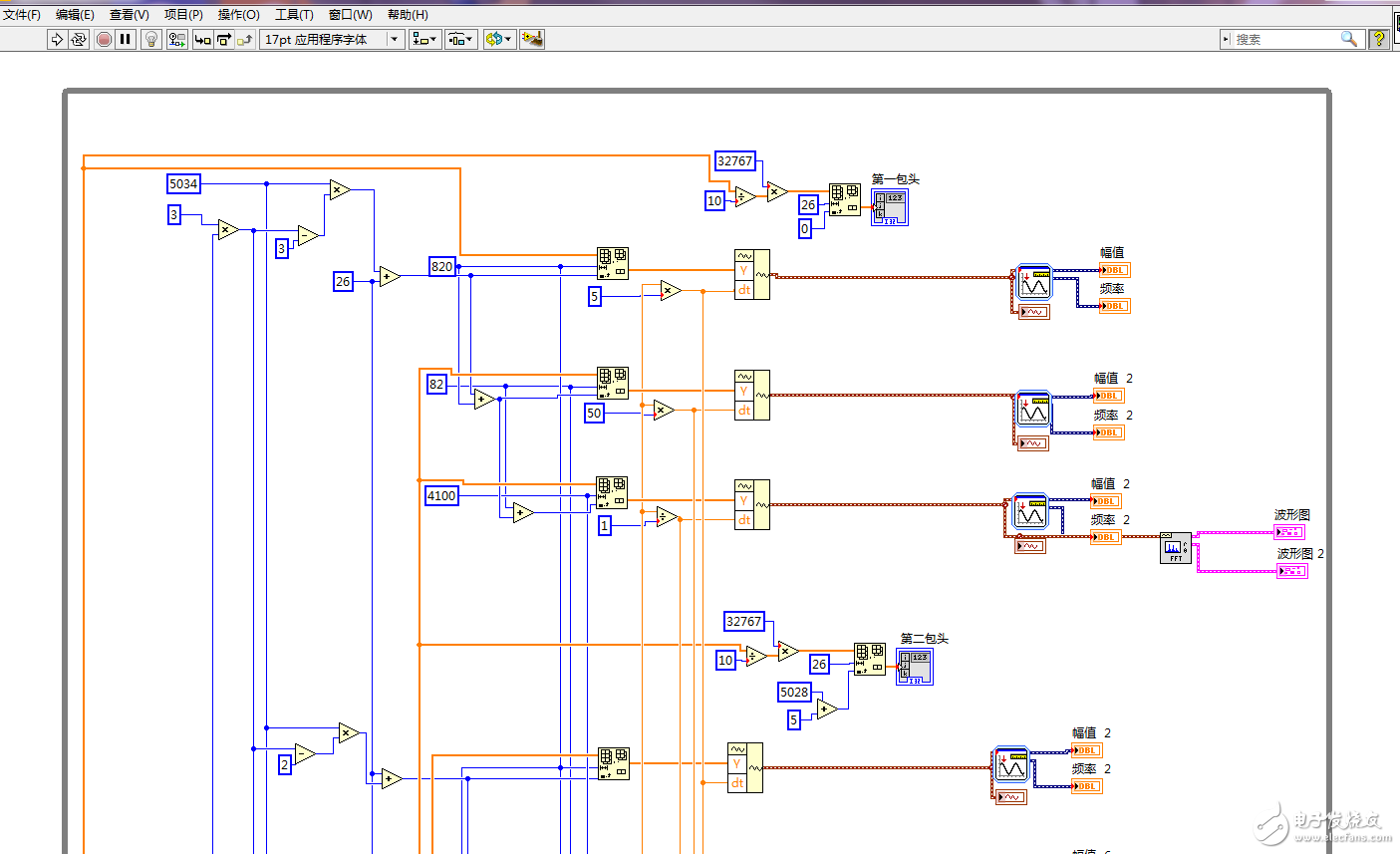Click the Run arrow button
The height and width of the screenshot is (854, 1400).
[57, 39]
